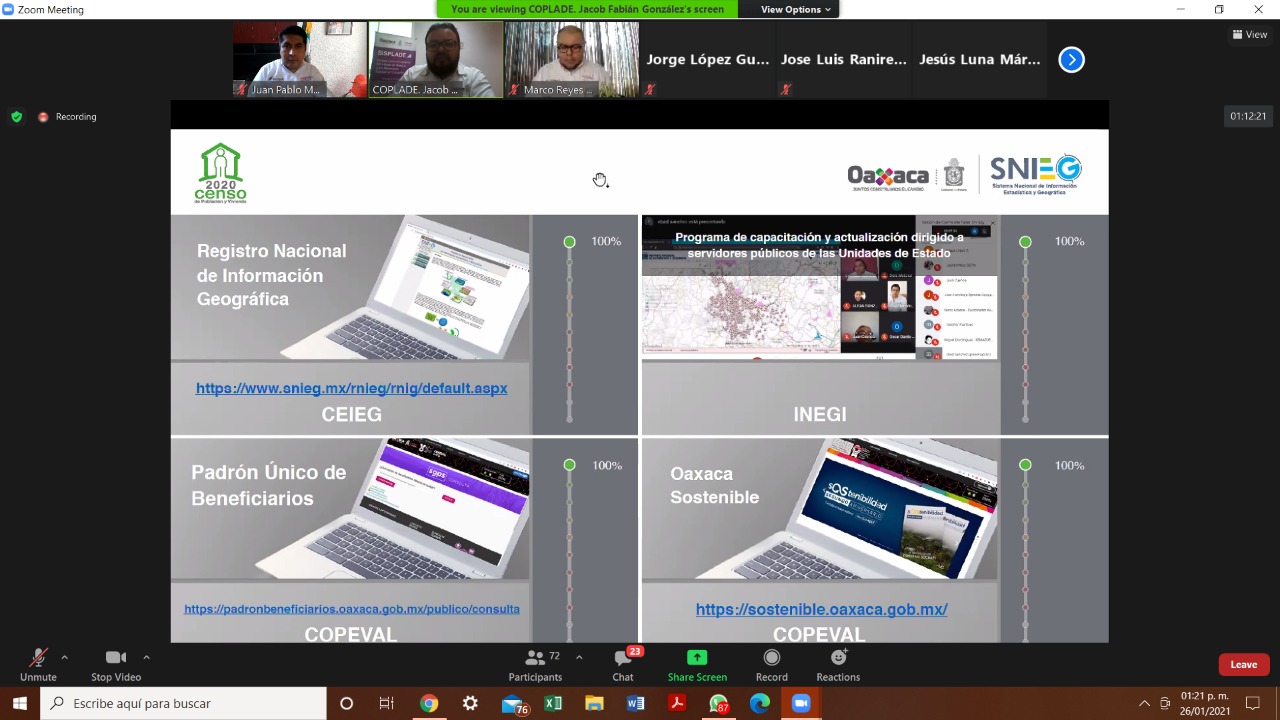Open Excel from taskbar

(553, 703)
